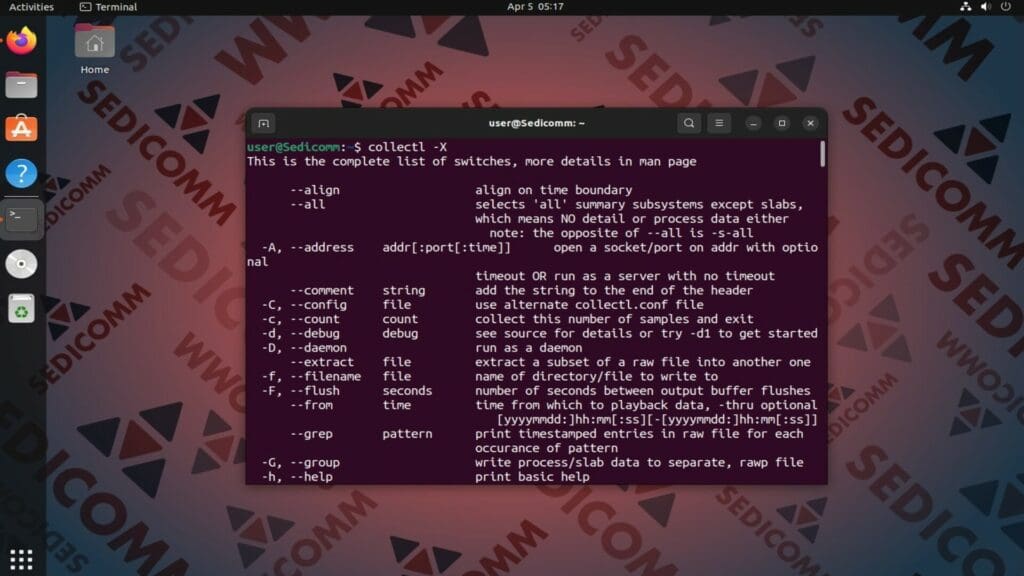Image resolution: width=1024 pixels, height=576 pixels.
Task: Show Applications grid button
Action: coord(22,559)
